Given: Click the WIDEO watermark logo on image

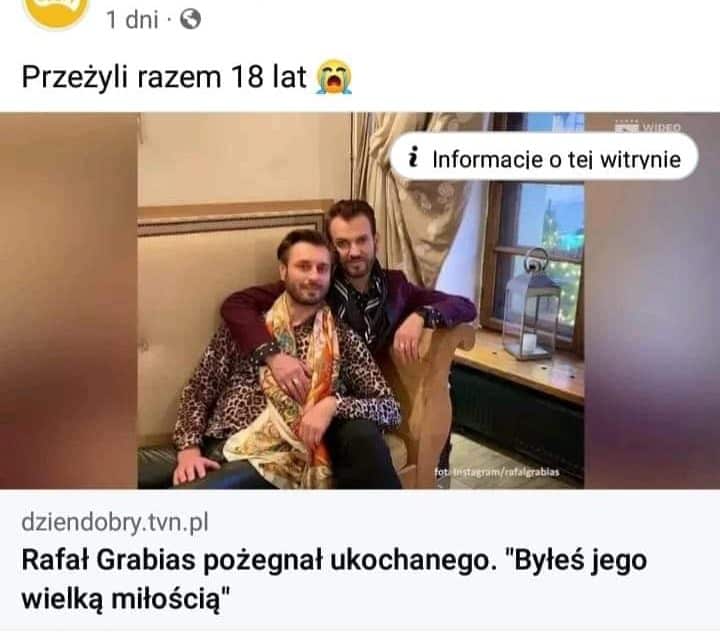Looking at the screenshot, I should coord(647,127).
